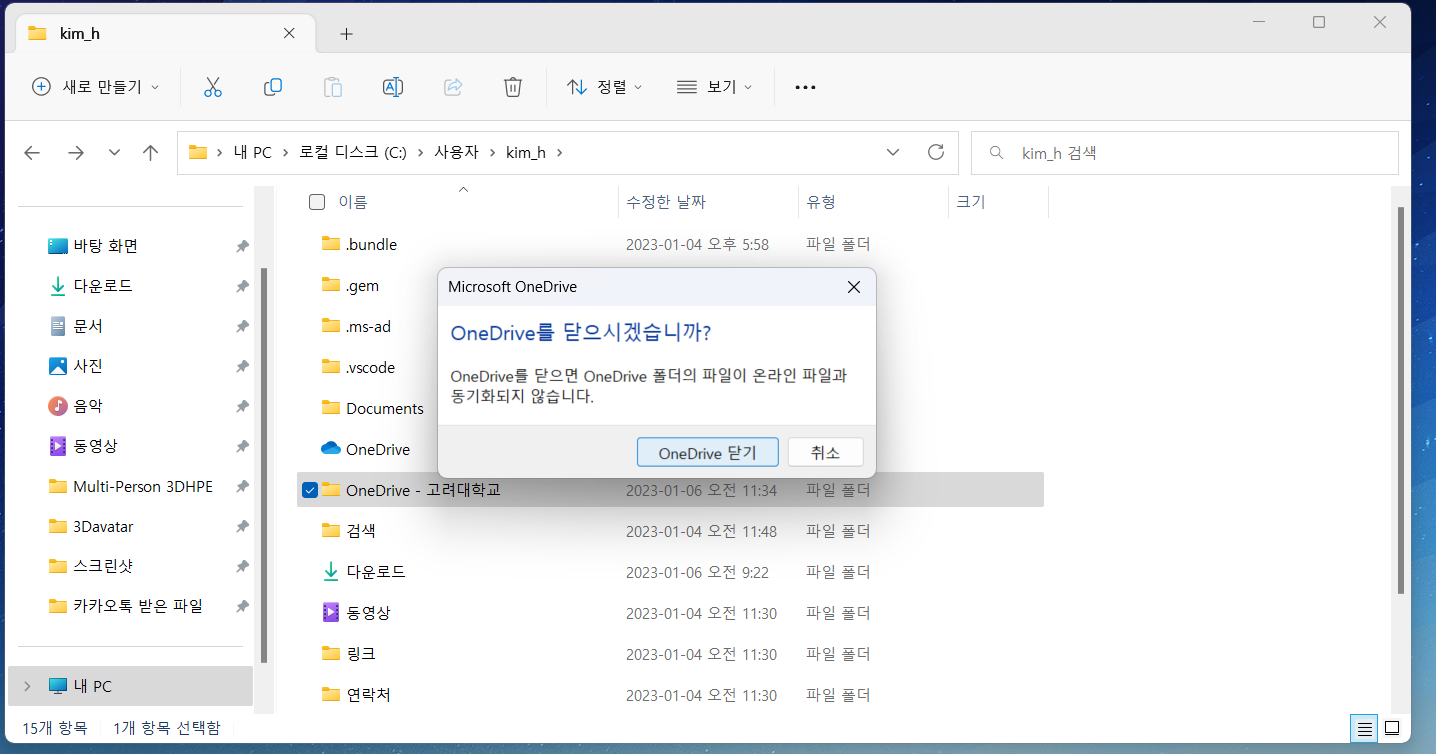Click the search magnifier icon

[996, 153]
